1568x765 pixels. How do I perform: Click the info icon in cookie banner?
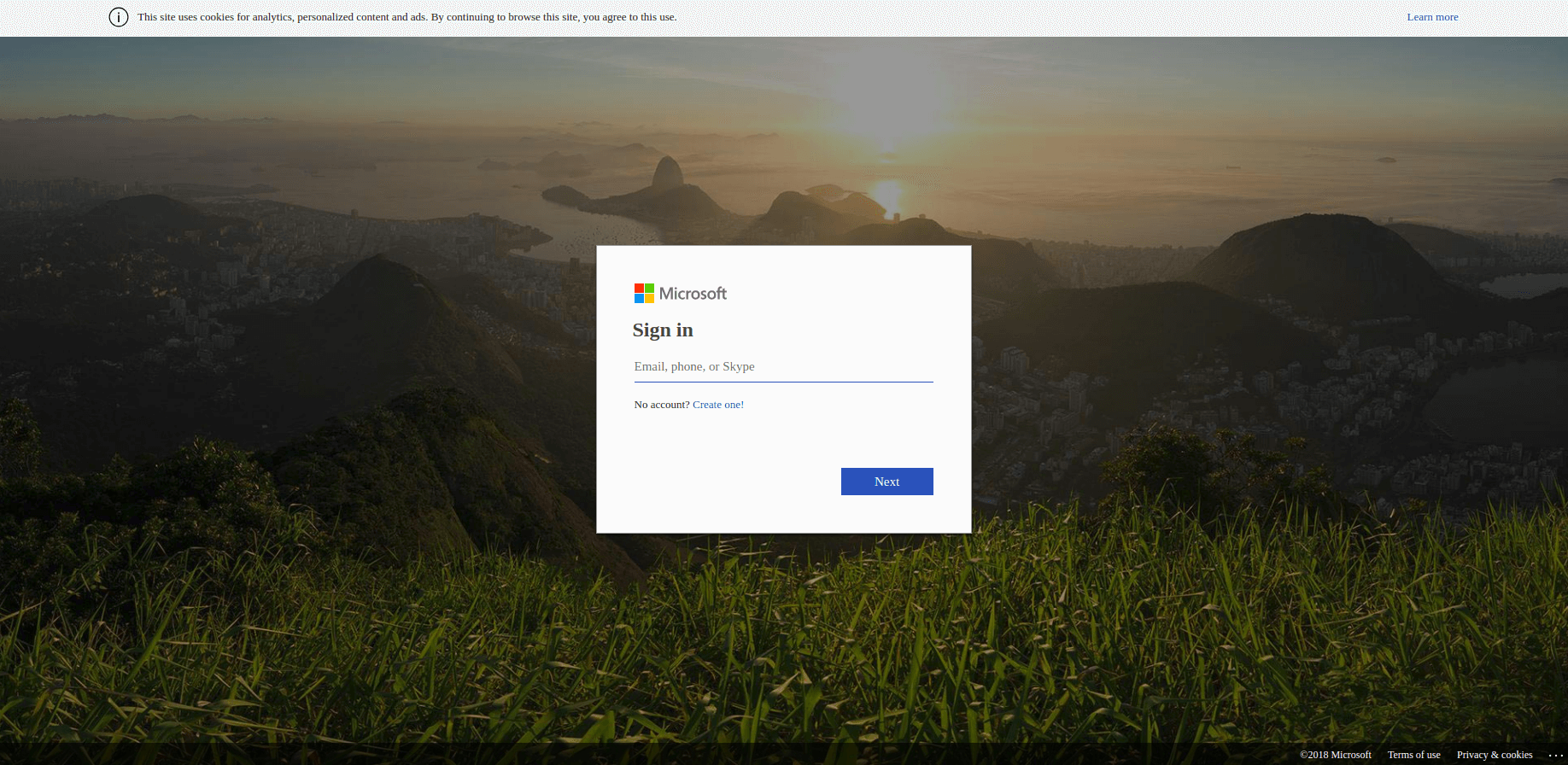[x=119, y=17]
